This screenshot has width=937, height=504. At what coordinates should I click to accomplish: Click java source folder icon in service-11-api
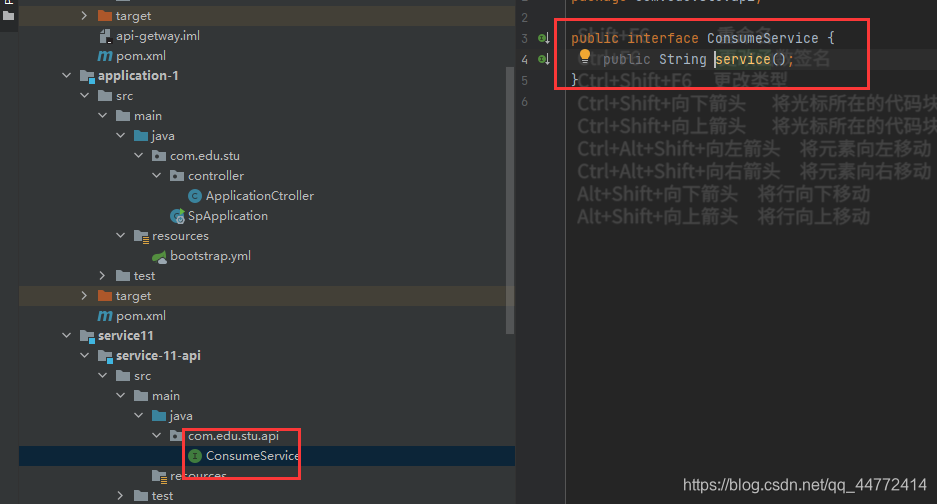(159, 416)
